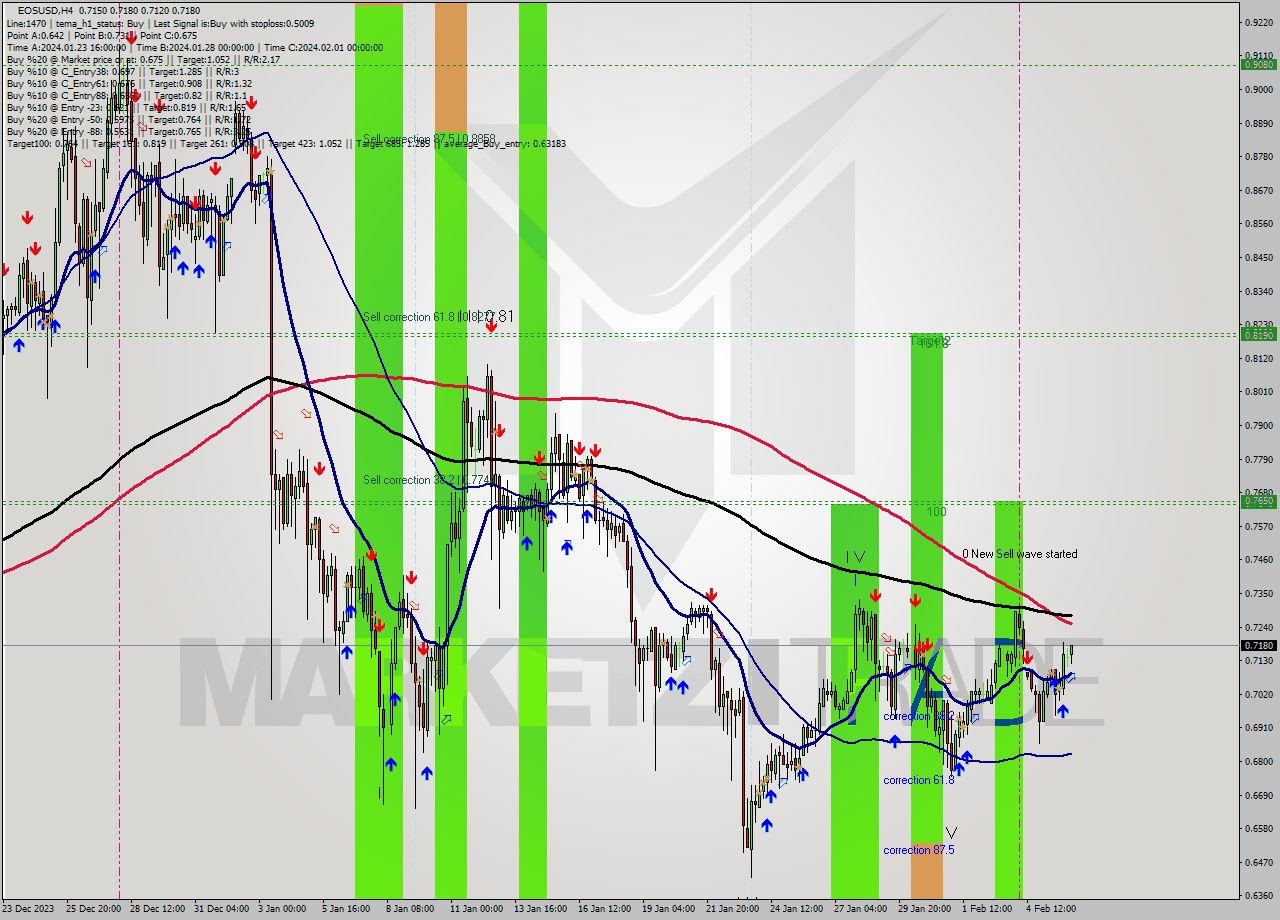Click the red sell arrow below the 'New Sell wave started' peak
Viewport: 1280px width, 920px height.
click(1027, 657)
